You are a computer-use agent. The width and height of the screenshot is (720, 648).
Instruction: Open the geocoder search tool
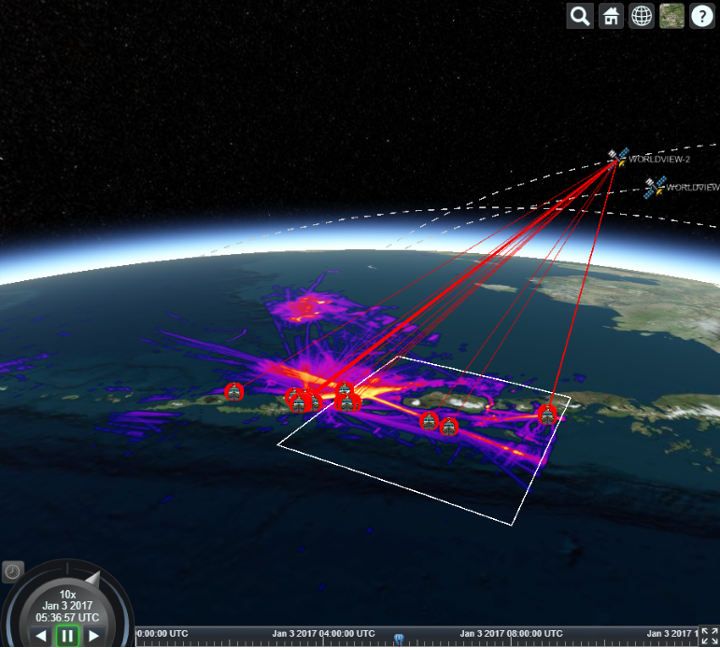pyautogui.click(x=580, y=17)
